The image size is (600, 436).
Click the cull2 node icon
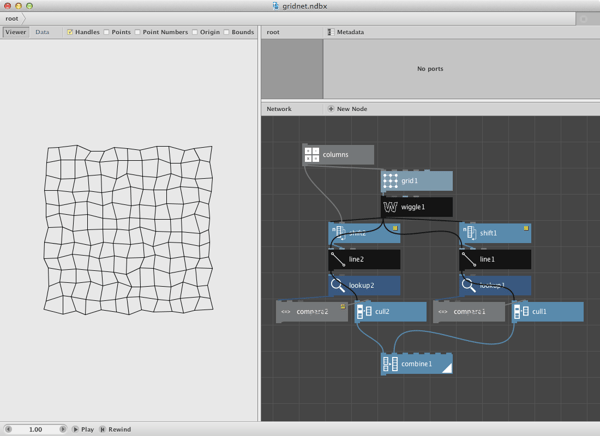point(364,311)
